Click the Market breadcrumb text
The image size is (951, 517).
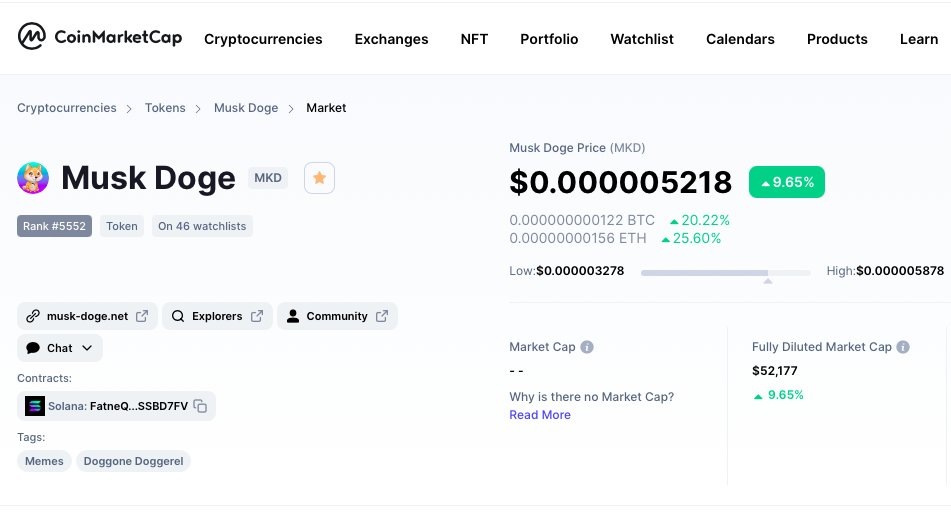click(326, 108)
